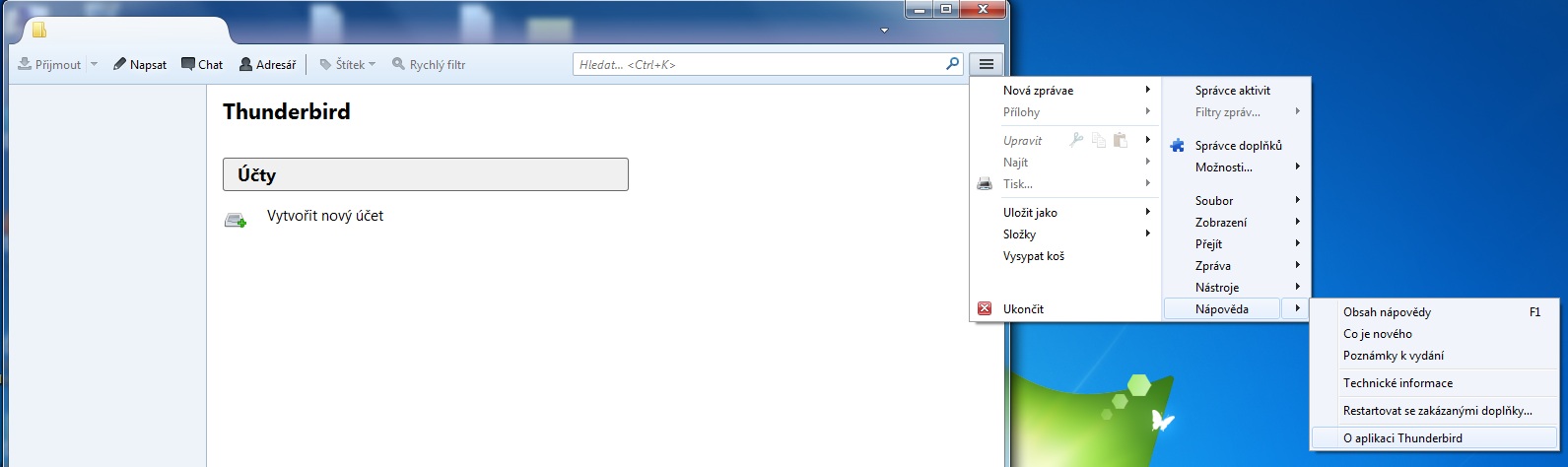1568x467 pixels.
Task: Click the printer icon beside Tisk
Action: [x=985, y=183]
